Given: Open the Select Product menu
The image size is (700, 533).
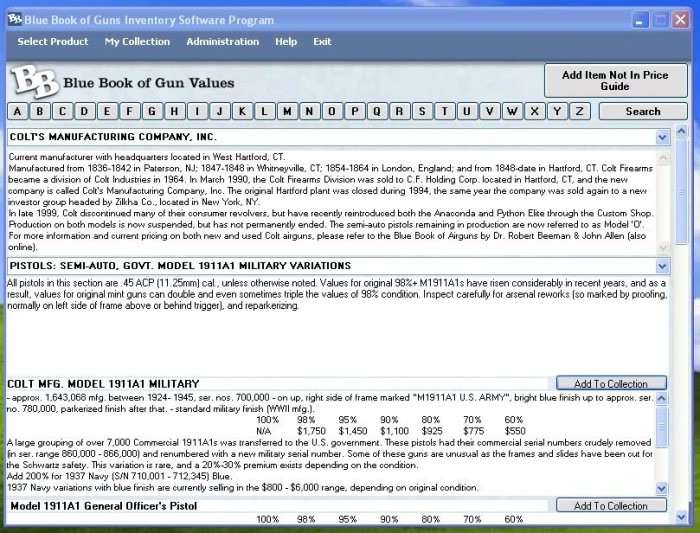Looking at the screenshot, I should 53,42.
